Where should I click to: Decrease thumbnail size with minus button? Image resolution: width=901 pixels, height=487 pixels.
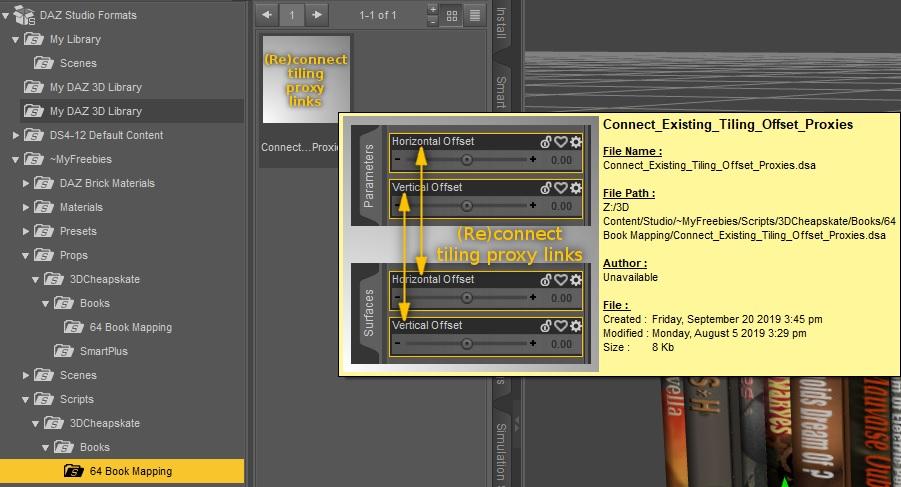pos(433,21)
